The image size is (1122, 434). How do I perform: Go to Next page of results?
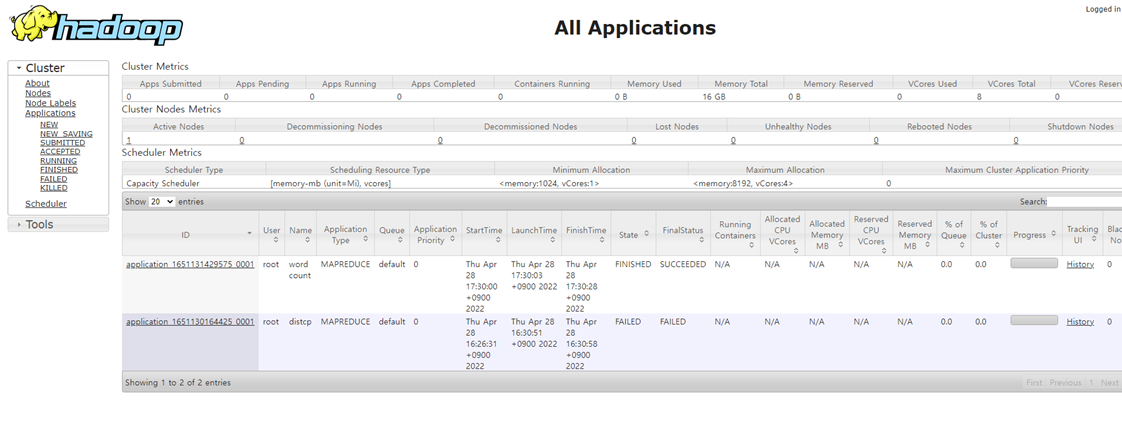point(1110,383)
